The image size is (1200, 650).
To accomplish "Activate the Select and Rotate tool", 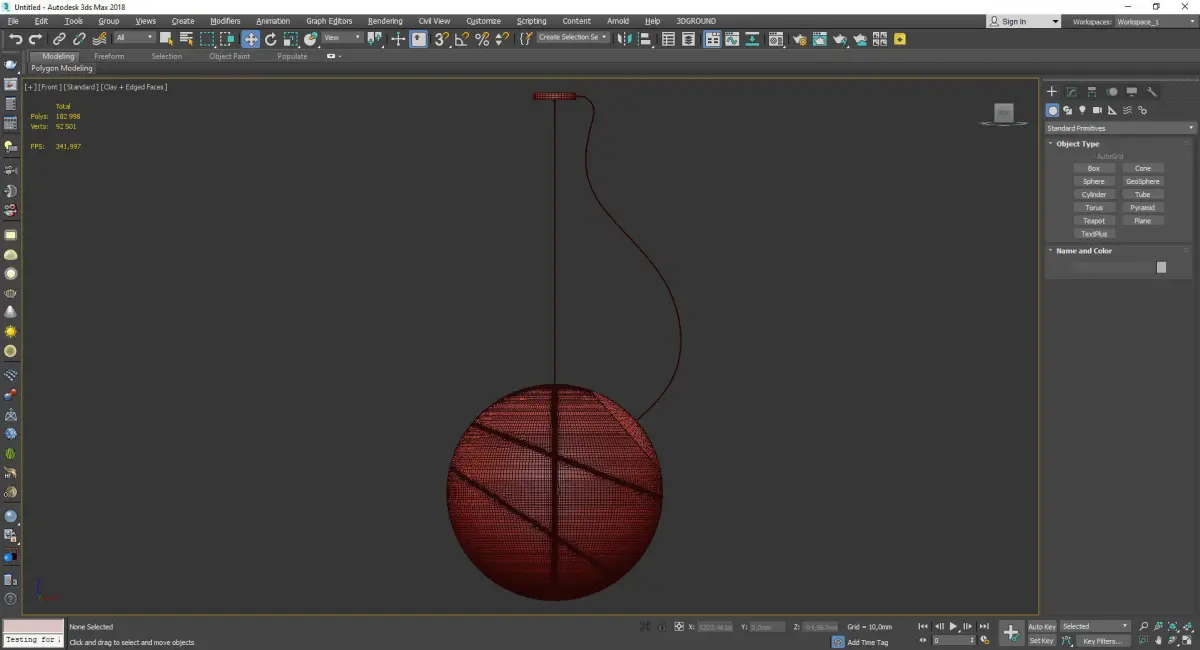I will [270, 39].
